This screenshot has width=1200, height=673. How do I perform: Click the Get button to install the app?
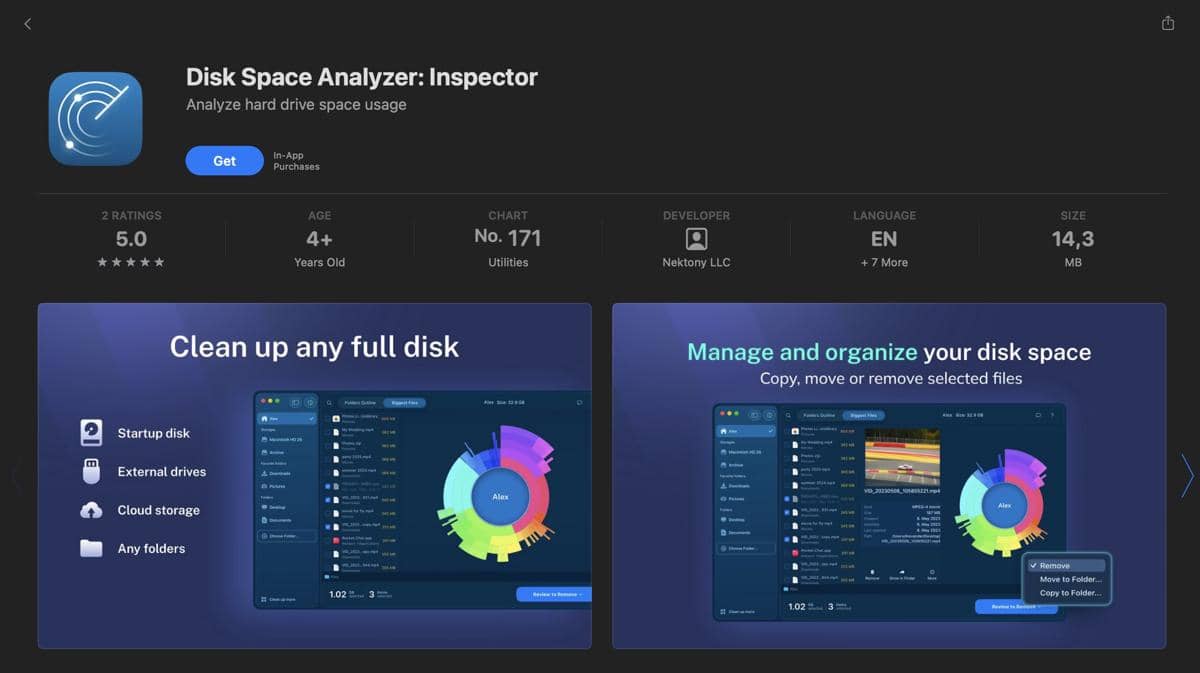[x=224, y=160]
